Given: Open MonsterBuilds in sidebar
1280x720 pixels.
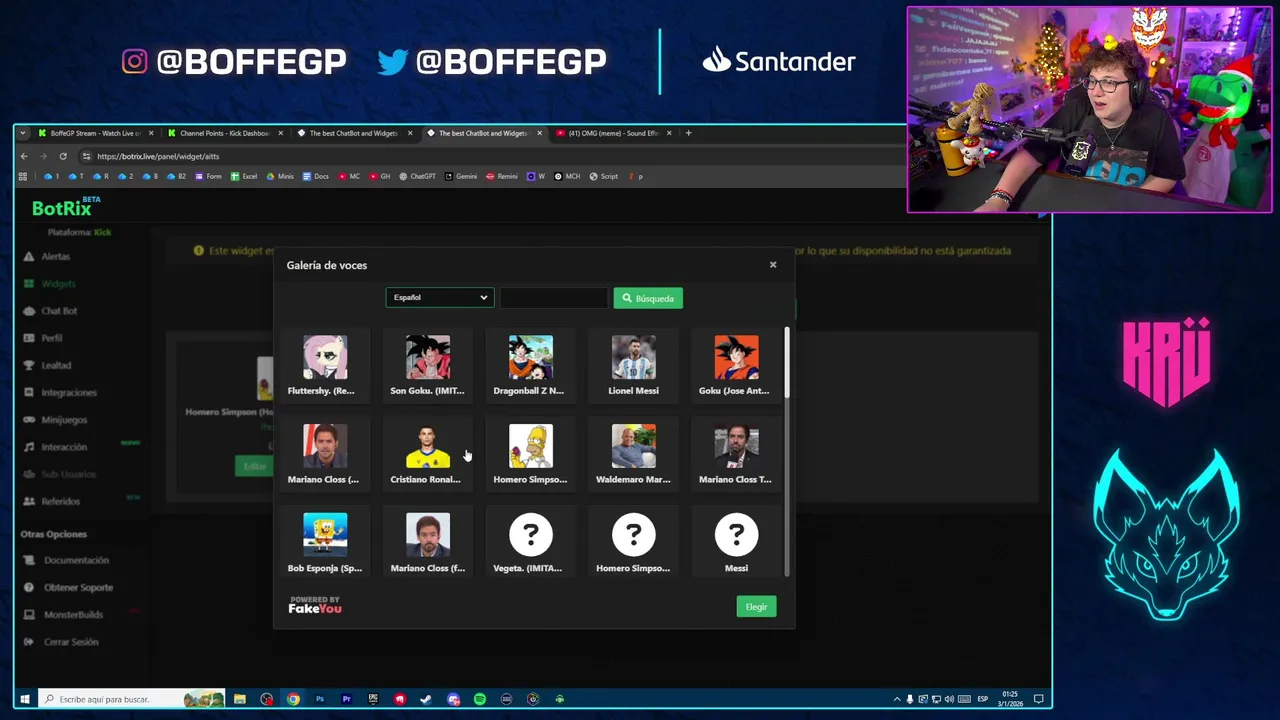Looking at the screenshot, I should (x=73, y=614).
